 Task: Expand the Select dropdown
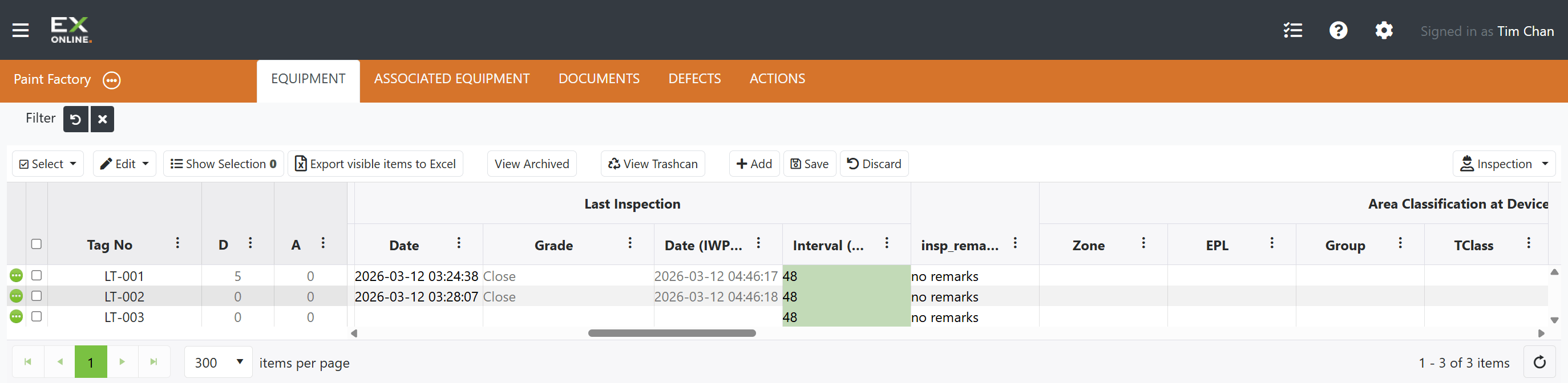(48, 164)
